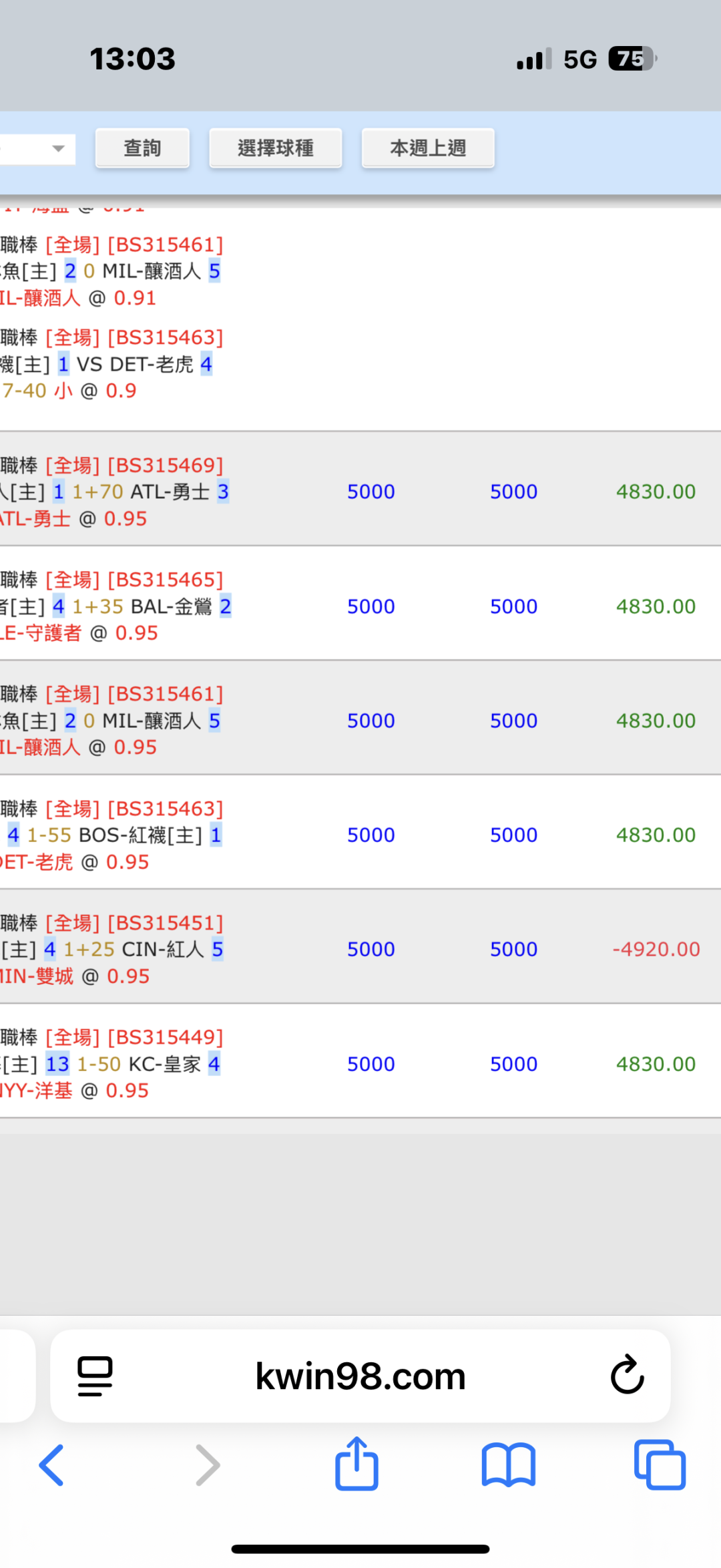Tap the battery indicator in status bar
The width and height of the screenshot is (721, 1568).
point(632,59)
